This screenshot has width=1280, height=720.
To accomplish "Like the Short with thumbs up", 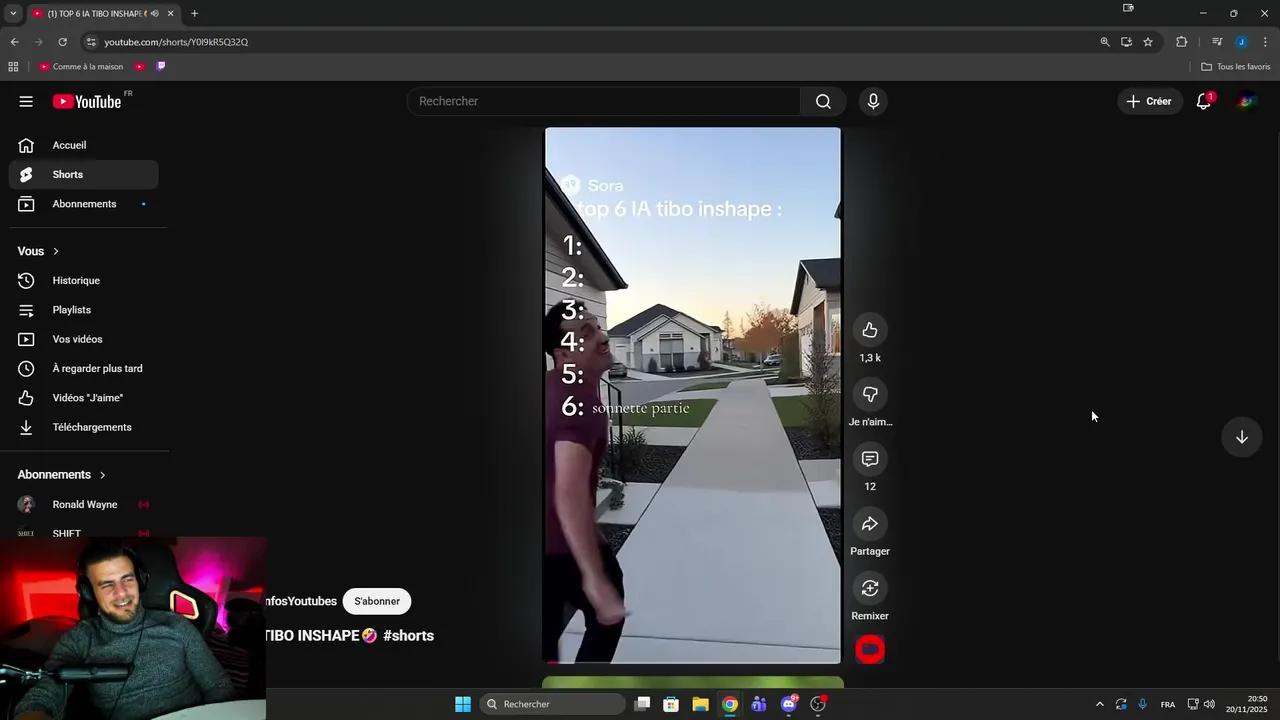I will [870, 330].
